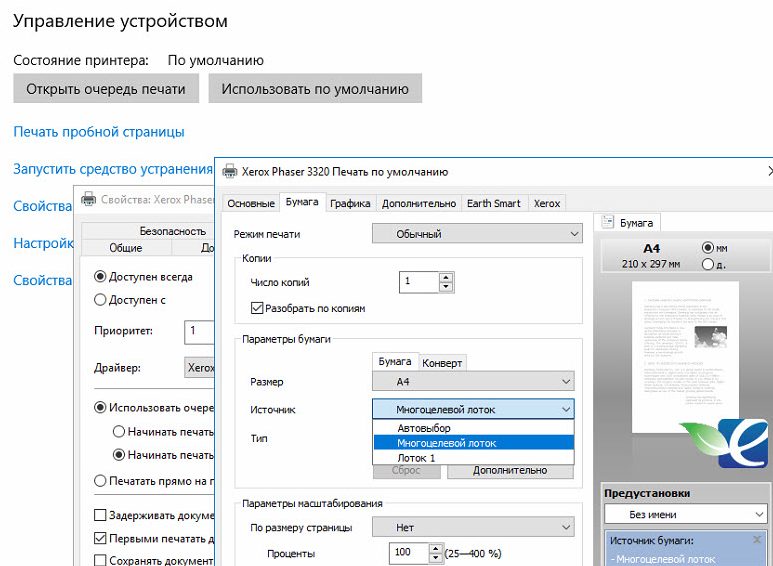
Task: Select second Начинать печать radio option
Action: (x=119, y=455)
